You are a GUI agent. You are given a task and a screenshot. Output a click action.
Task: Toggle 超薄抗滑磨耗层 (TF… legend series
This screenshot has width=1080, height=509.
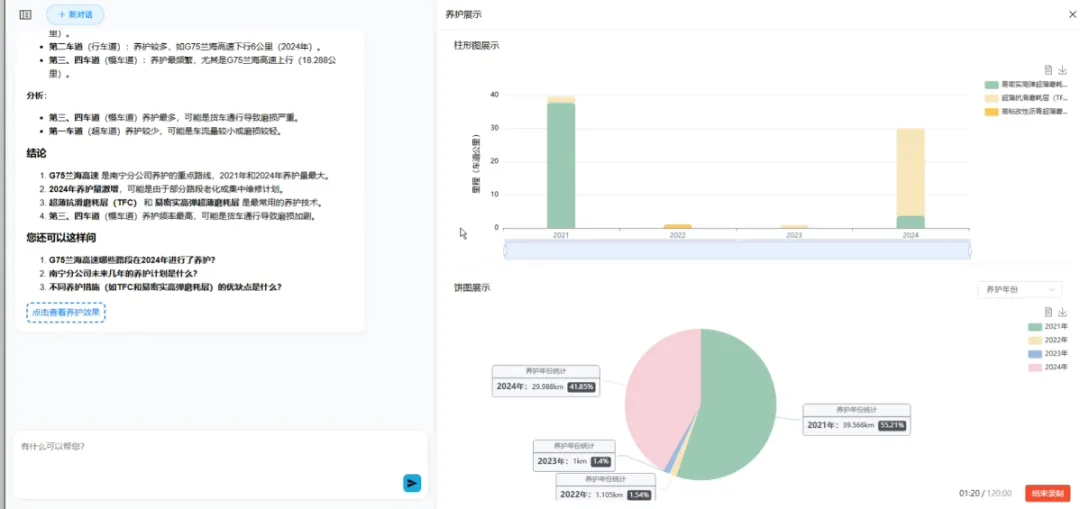click(x=1026, y=98)
